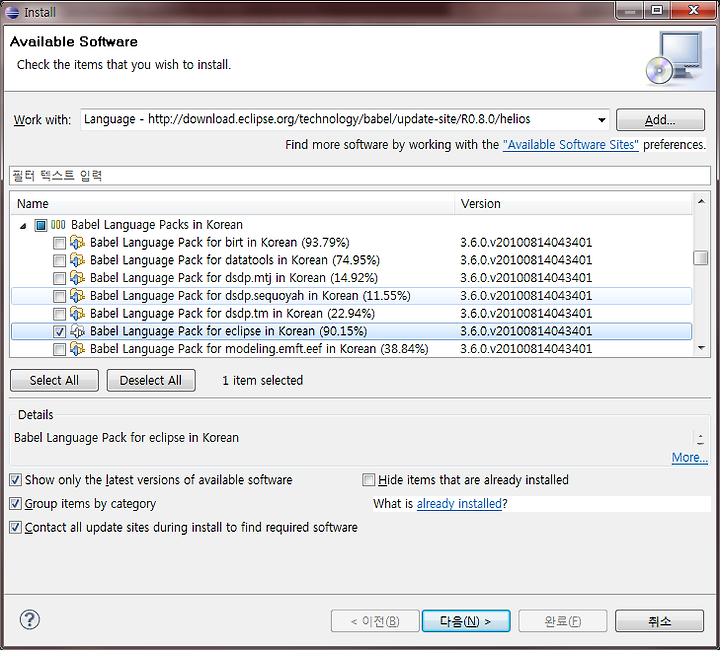Toggle Show only the latest versions checkbox

pyautogui.click(x=15, y=480)
